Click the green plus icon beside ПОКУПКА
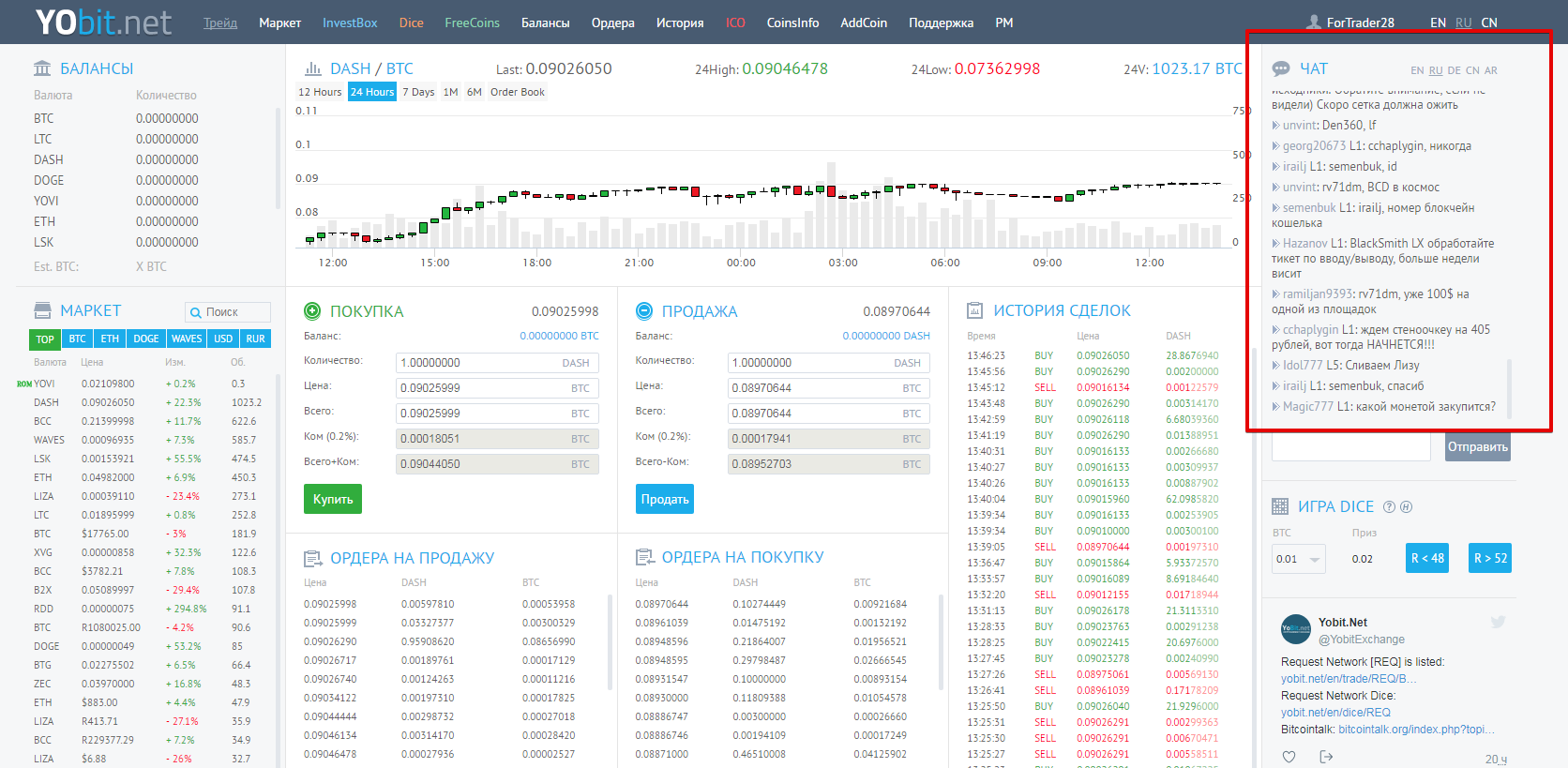This screenshot has height=768, width=1568. [312, 311]
